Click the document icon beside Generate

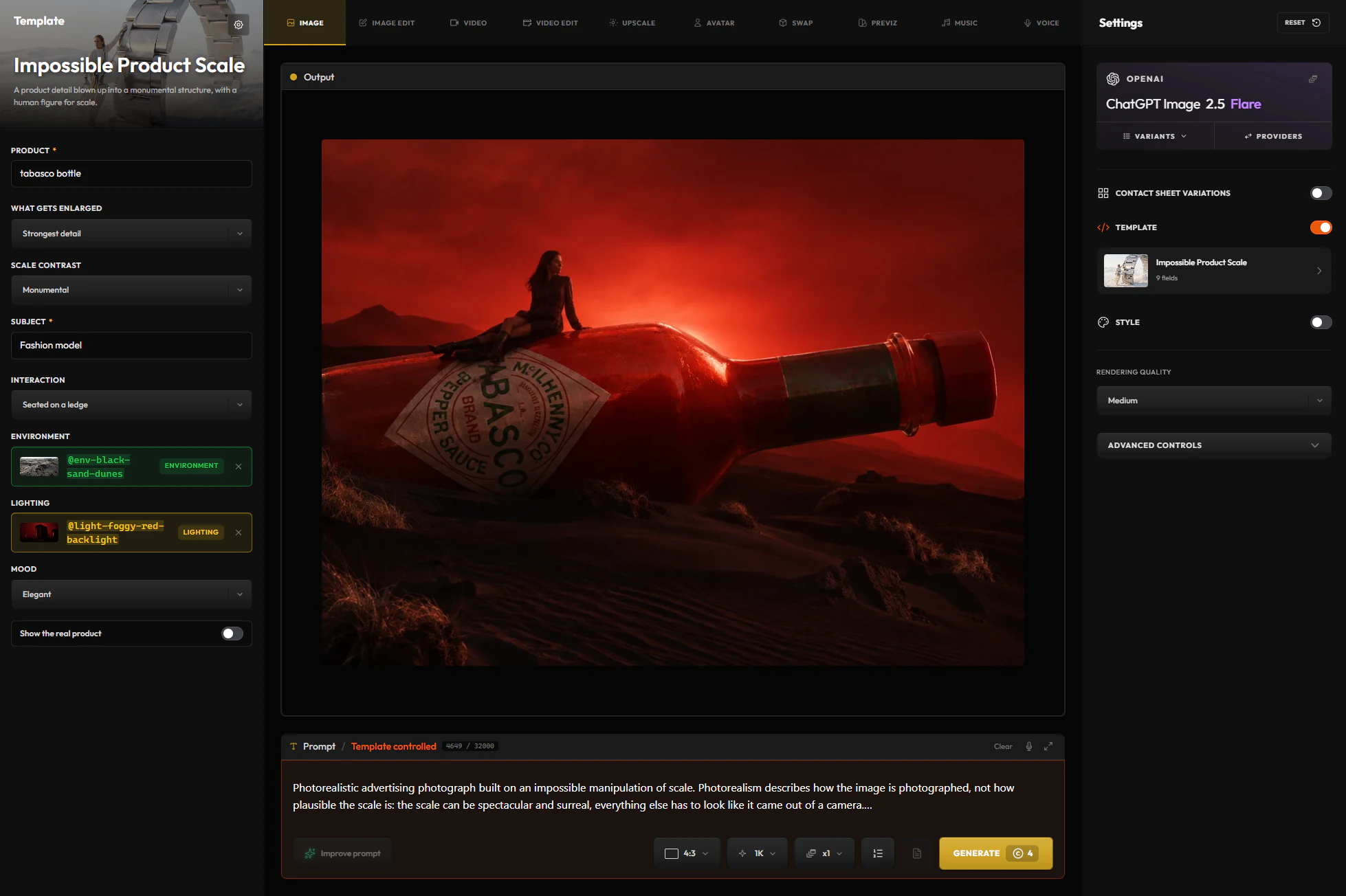[x=917, y=853]
